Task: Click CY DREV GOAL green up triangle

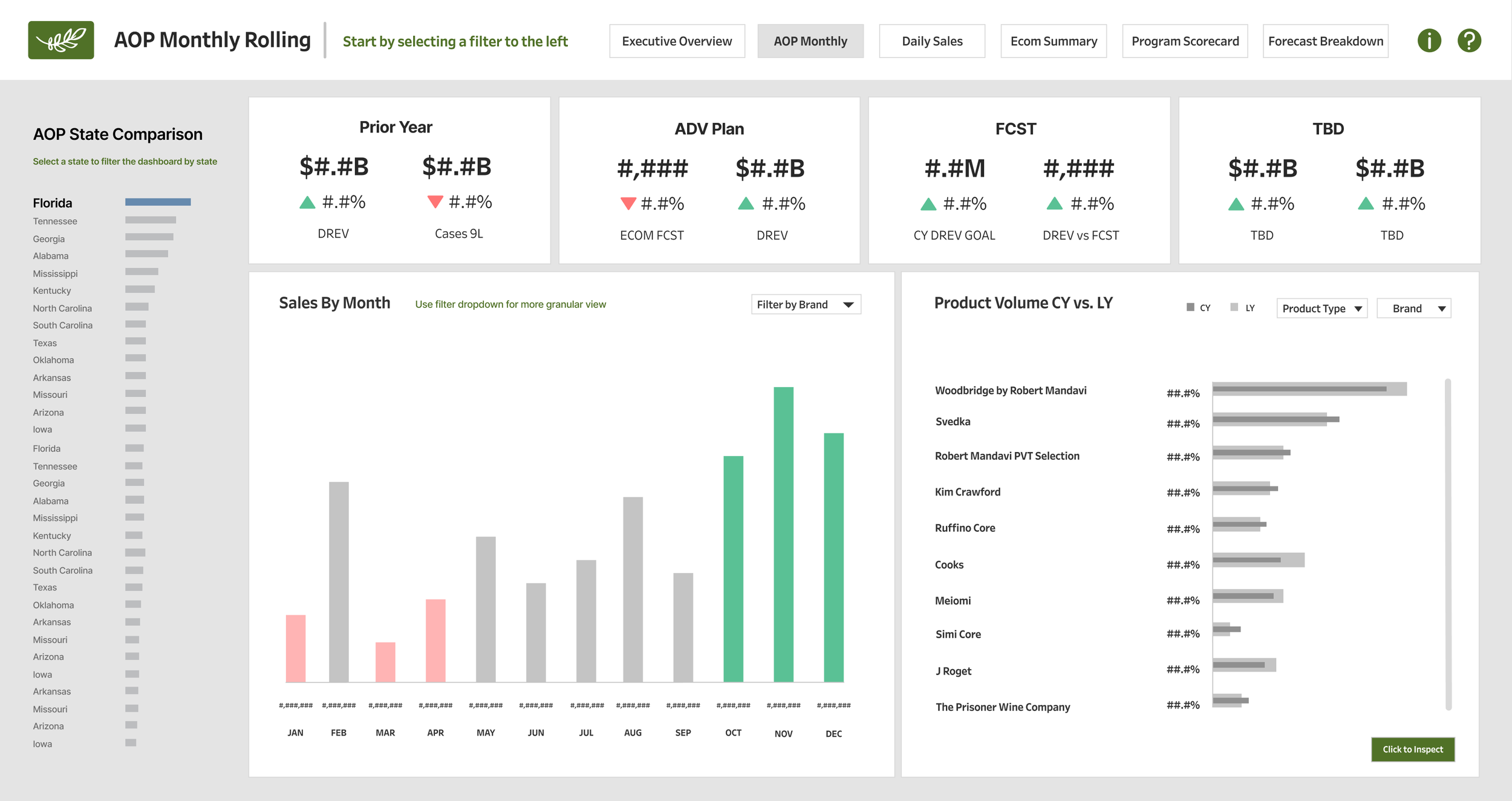Action: (928, 204)
